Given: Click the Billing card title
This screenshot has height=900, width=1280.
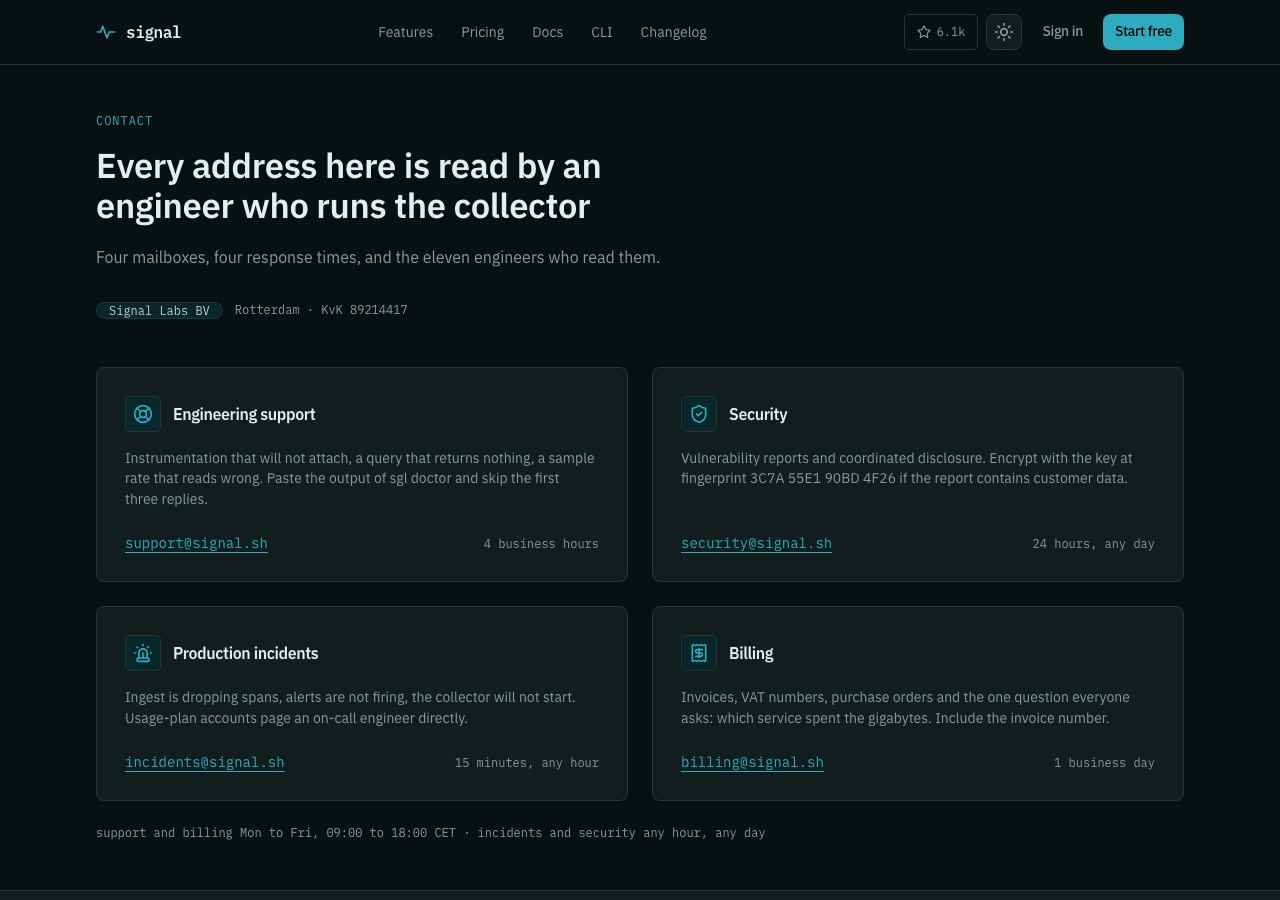Looking at the screenshot, I should (x=751, y=653).
